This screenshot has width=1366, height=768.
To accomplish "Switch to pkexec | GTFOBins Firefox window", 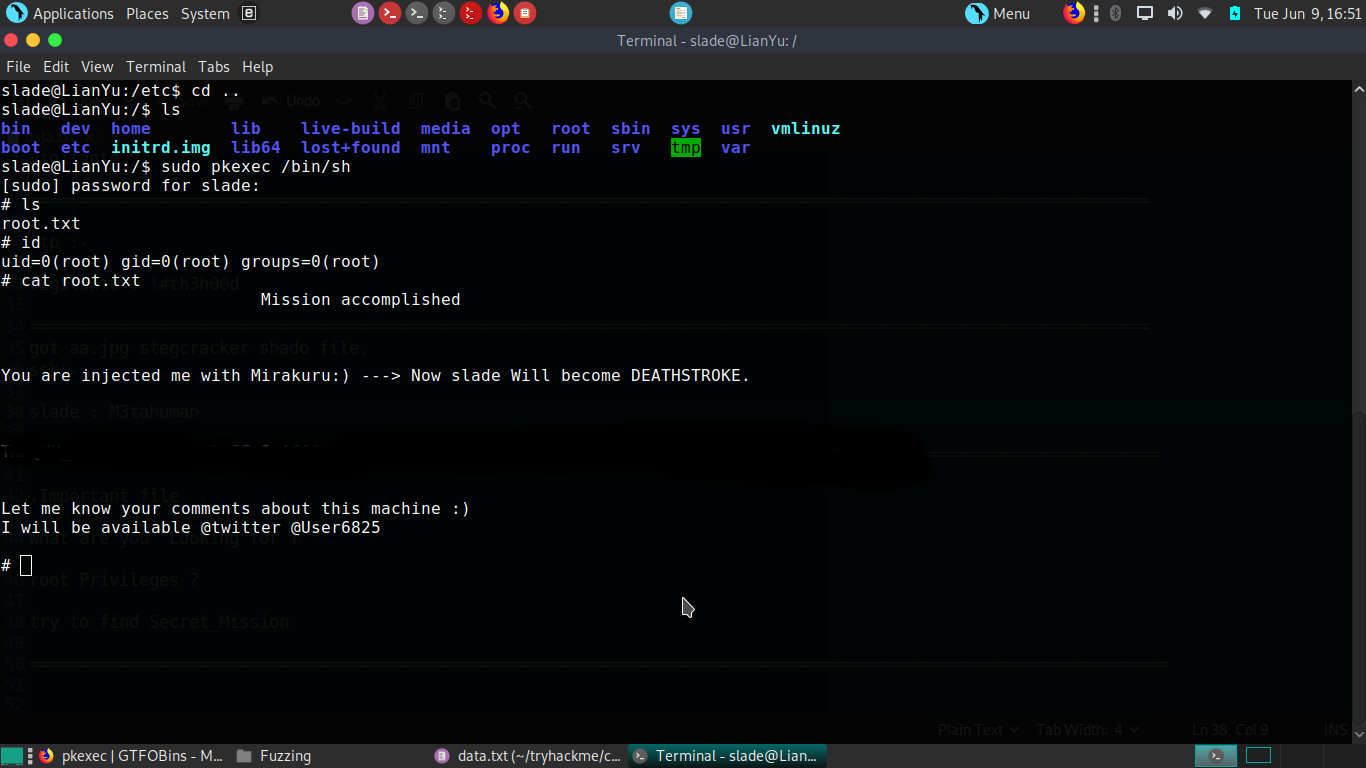I will (131, 756).
